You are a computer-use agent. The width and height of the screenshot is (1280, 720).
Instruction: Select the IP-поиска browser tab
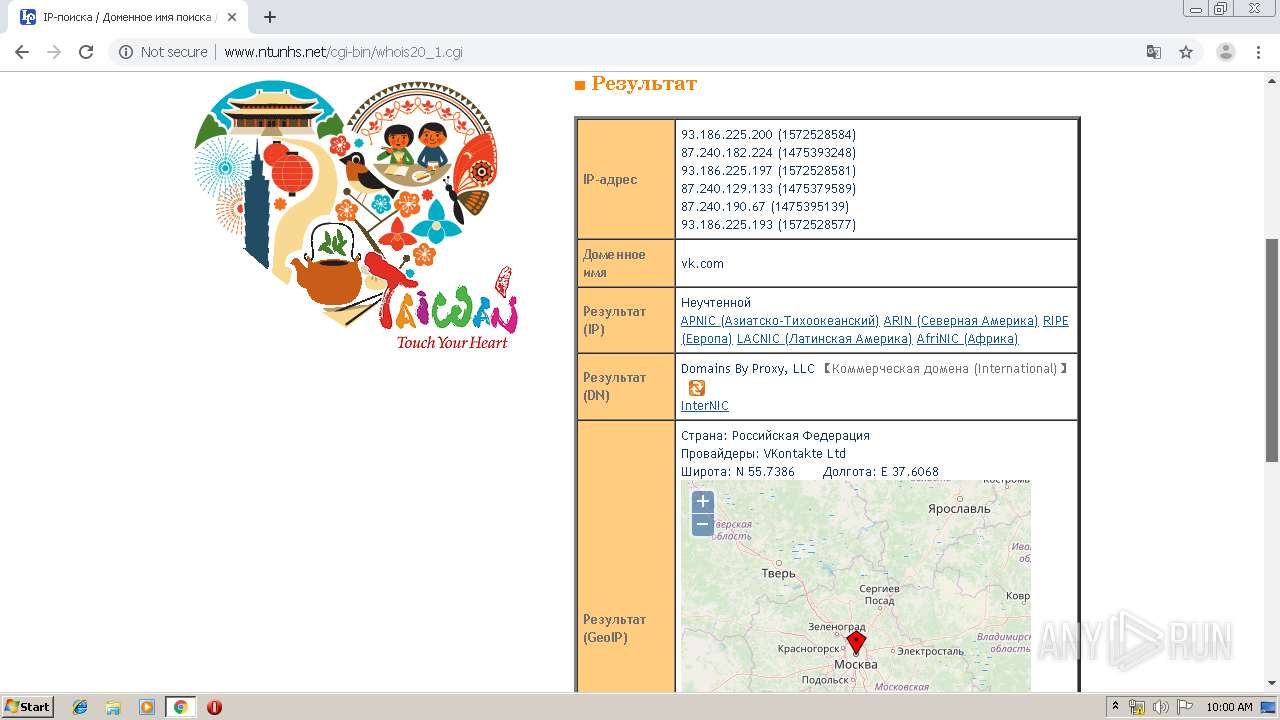click(130, 17)
